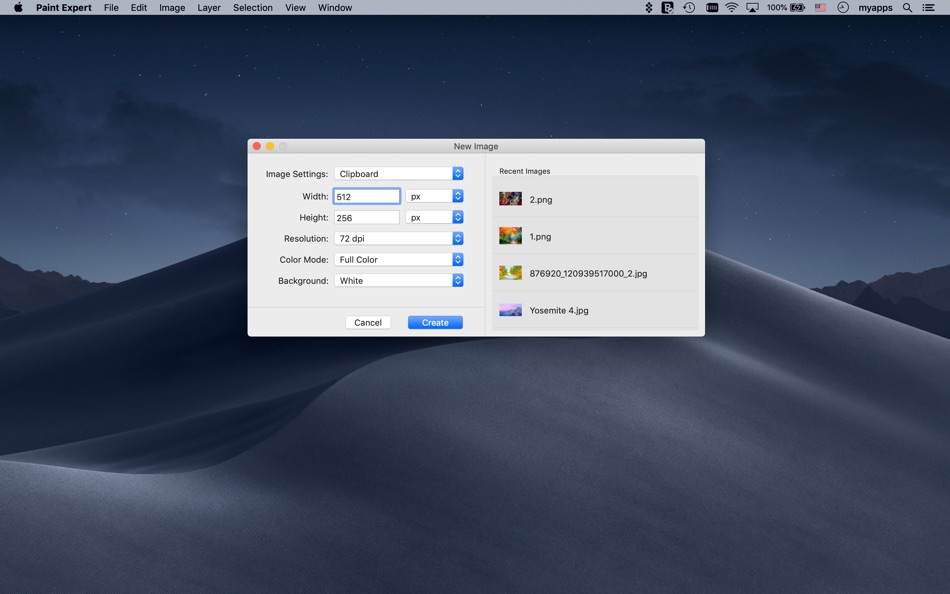
Task: Open the Background White dropdown
Action: click(x=398, y=281)
